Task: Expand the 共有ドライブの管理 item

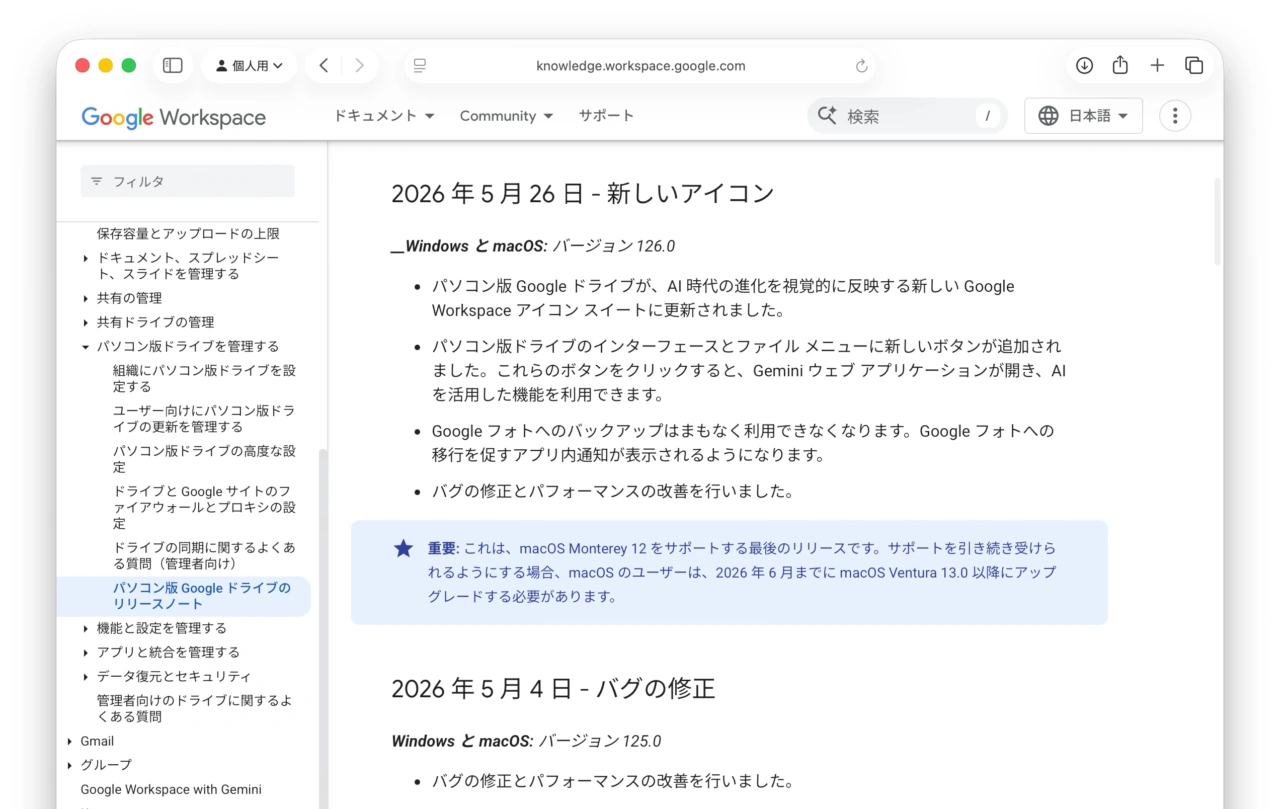Action: tap(86, 322)
